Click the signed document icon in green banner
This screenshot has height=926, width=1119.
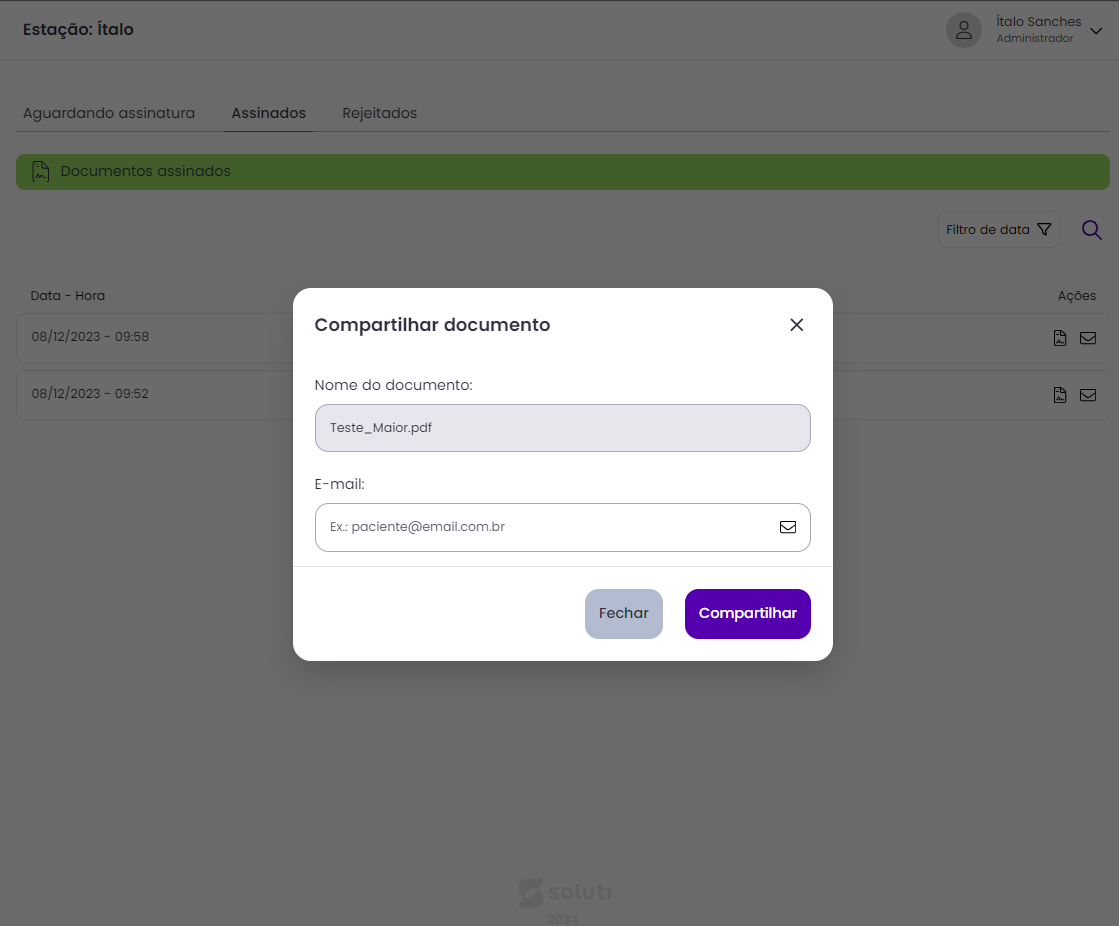click(40, 172)
